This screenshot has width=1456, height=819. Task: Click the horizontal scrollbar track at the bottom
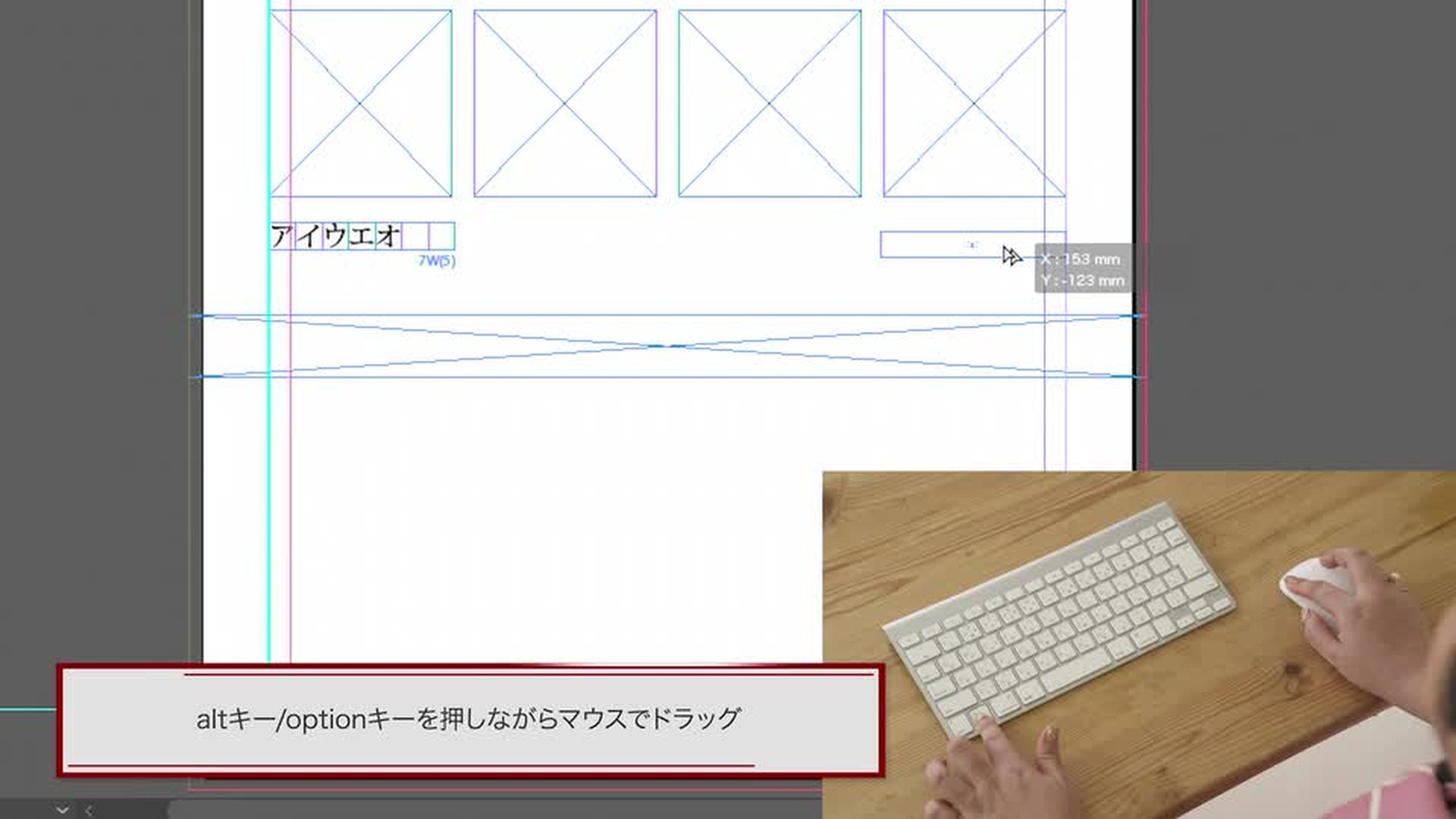[x=493, y=809]
